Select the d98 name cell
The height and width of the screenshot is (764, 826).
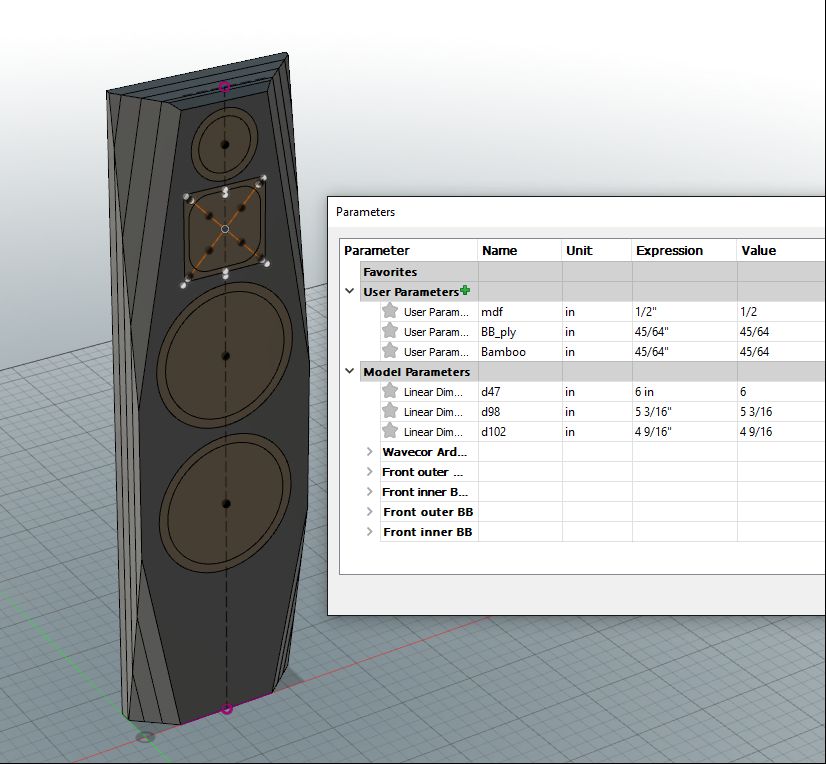click(520, 412)
